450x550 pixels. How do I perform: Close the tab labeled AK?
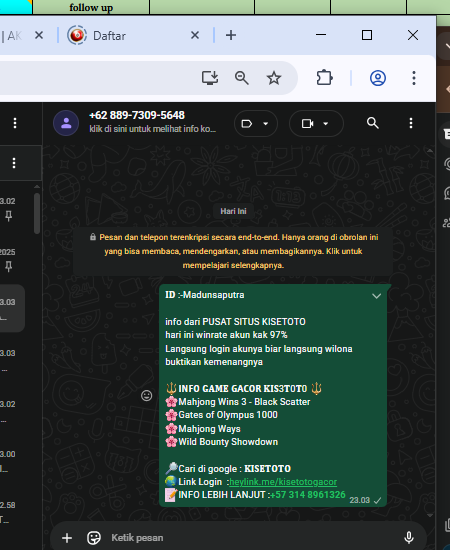(x=39, y=35)
